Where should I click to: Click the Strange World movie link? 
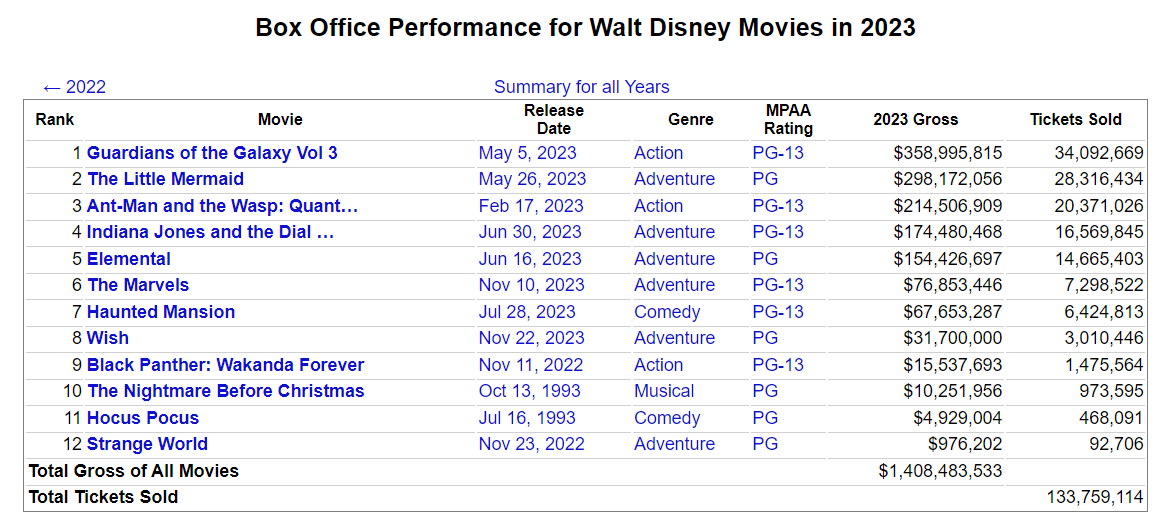tap(147, 444)
